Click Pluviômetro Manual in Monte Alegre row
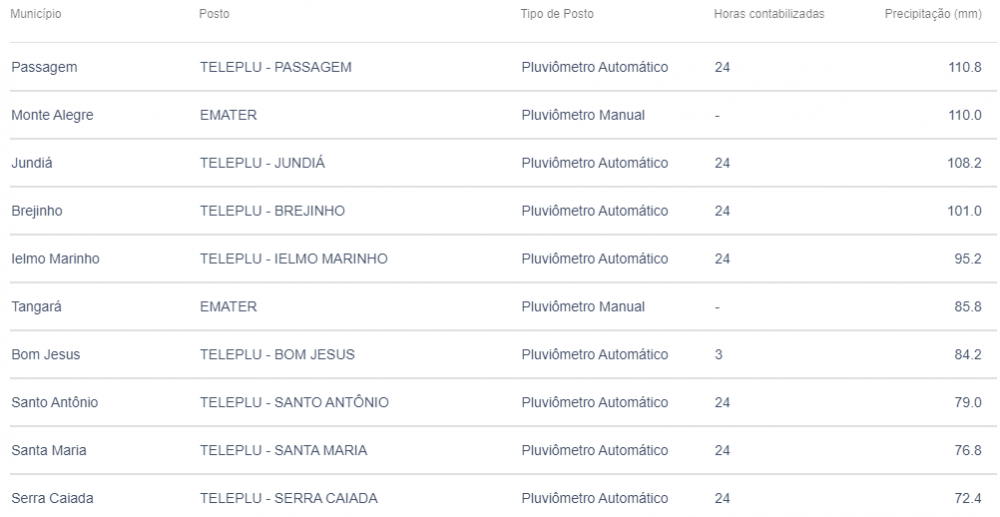The image size is (1000, 517). point(583,115)
